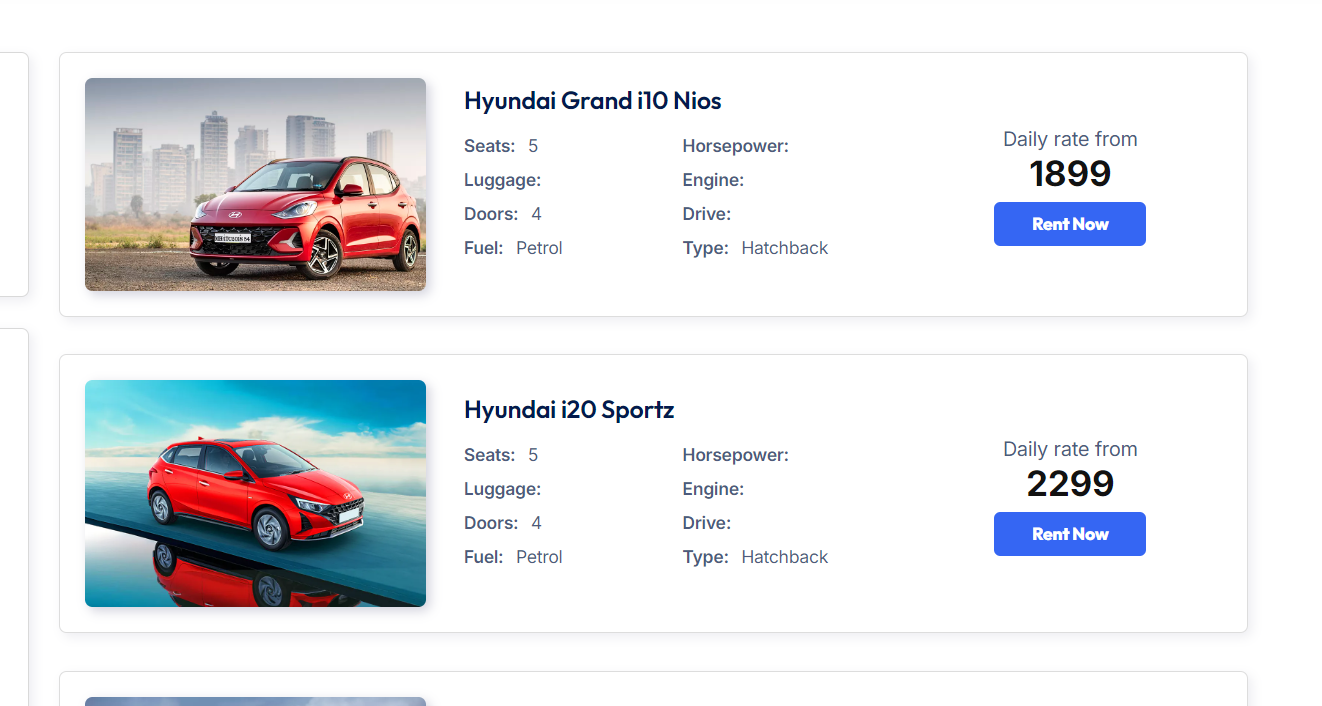Click the partially visible third car image

(255, 701)
